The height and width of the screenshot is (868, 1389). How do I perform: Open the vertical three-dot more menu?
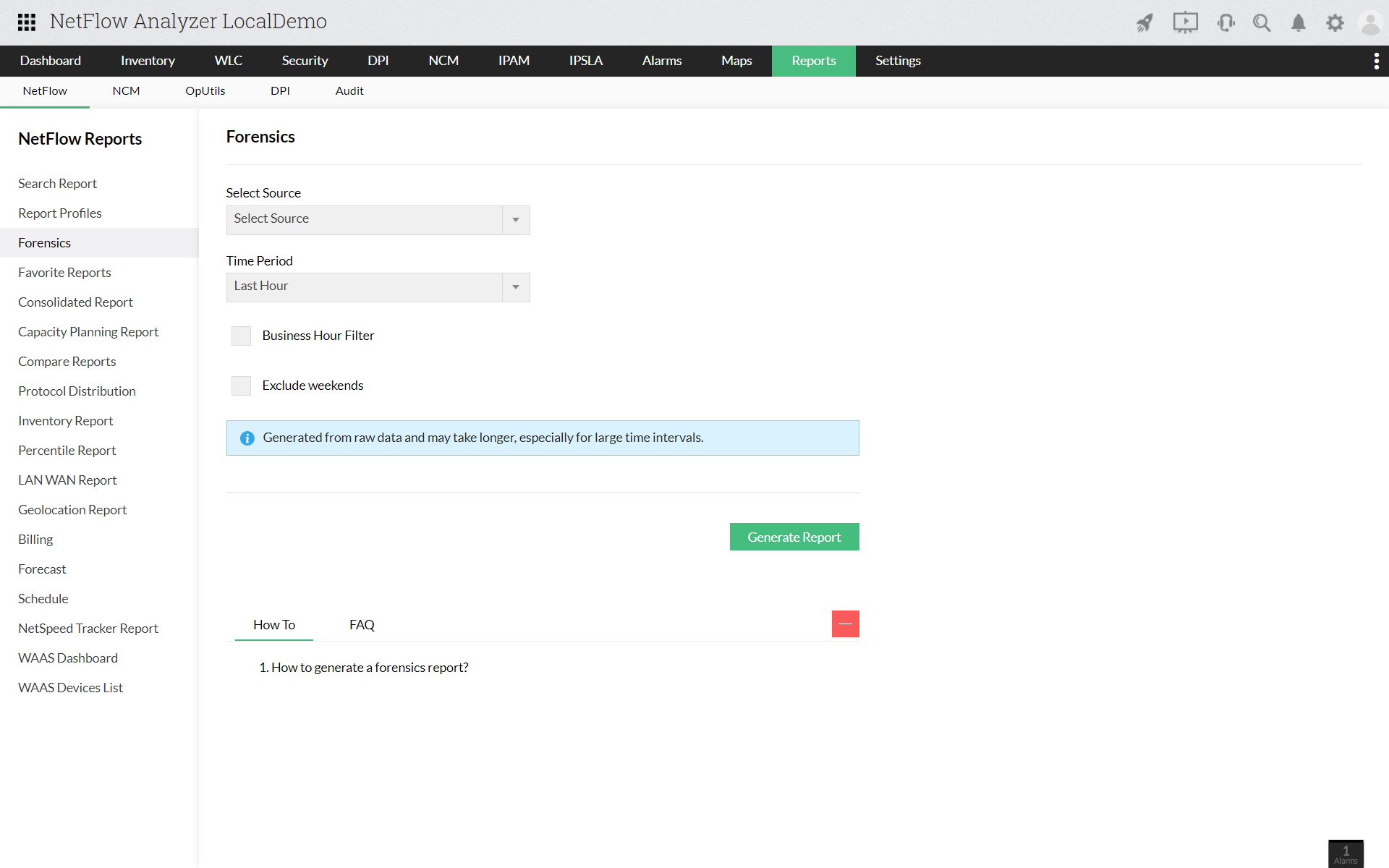1376,61
